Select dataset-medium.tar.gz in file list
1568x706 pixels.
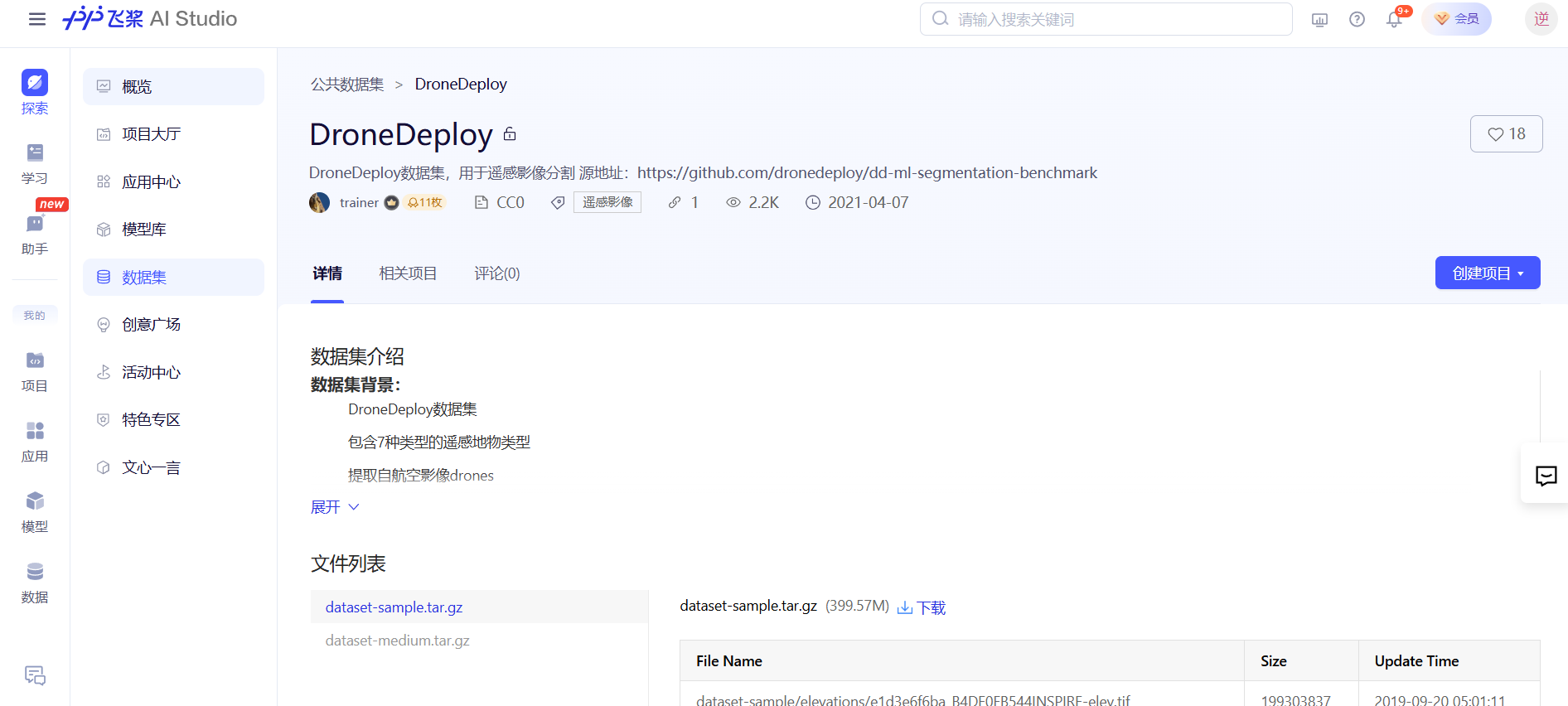479,640
